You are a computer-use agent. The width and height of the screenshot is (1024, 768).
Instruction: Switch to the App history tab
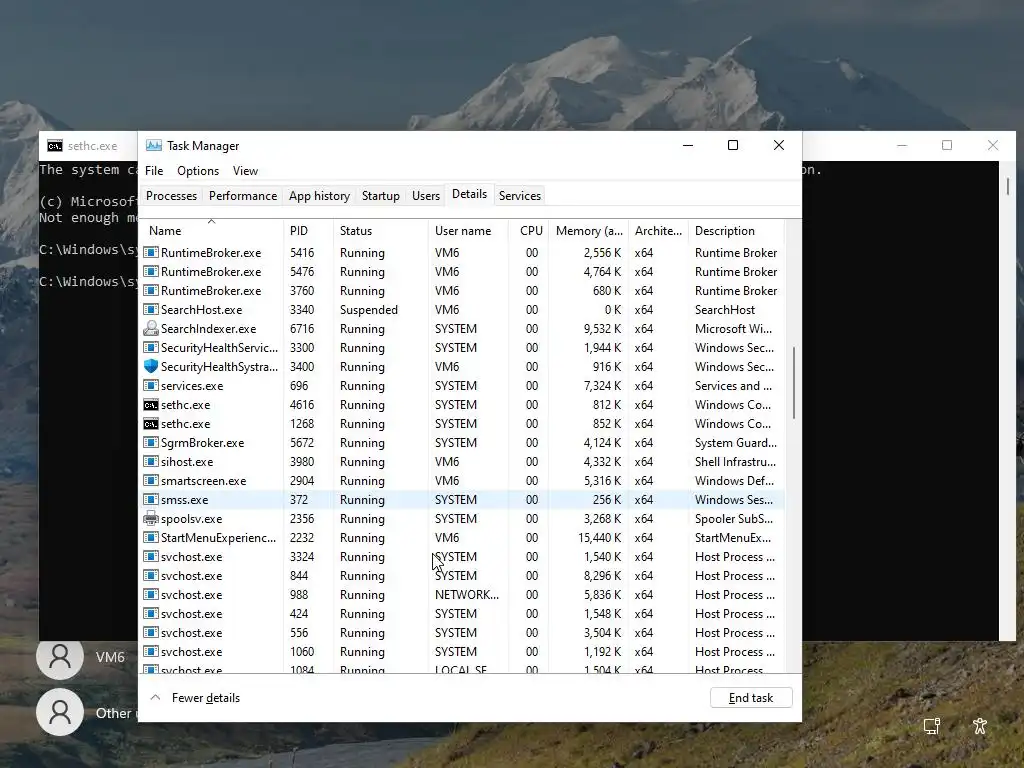(x=319, y=196)
